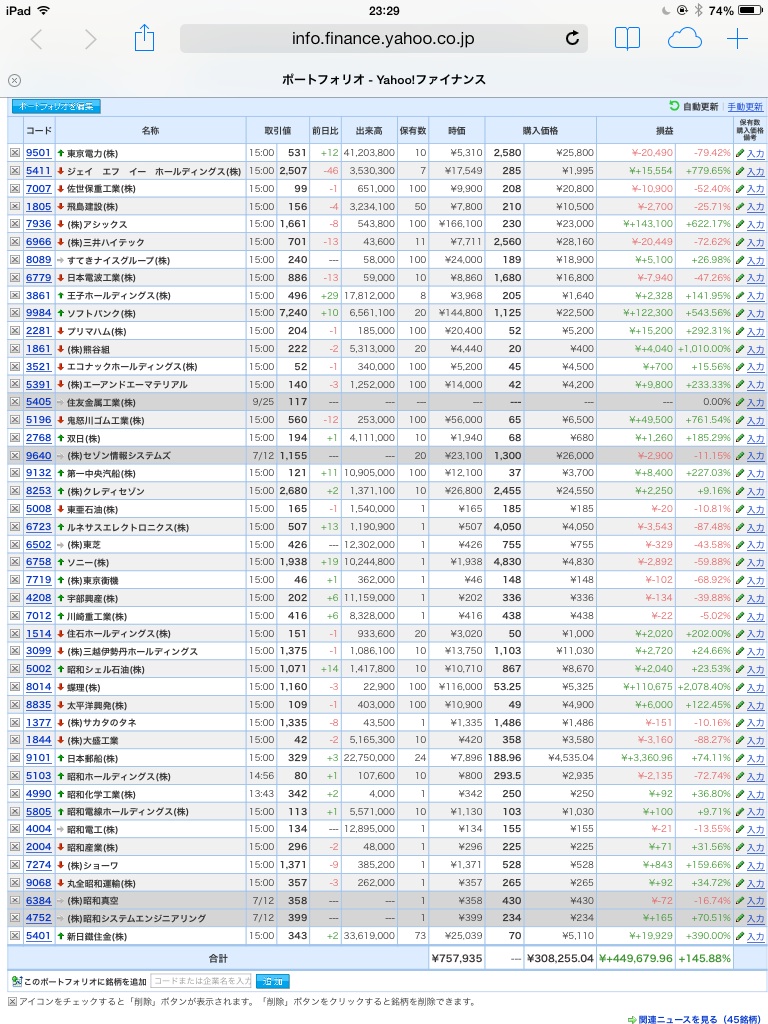Click the ポートフォリオを編集 button
768x1024 pixels.
[56, 106]
